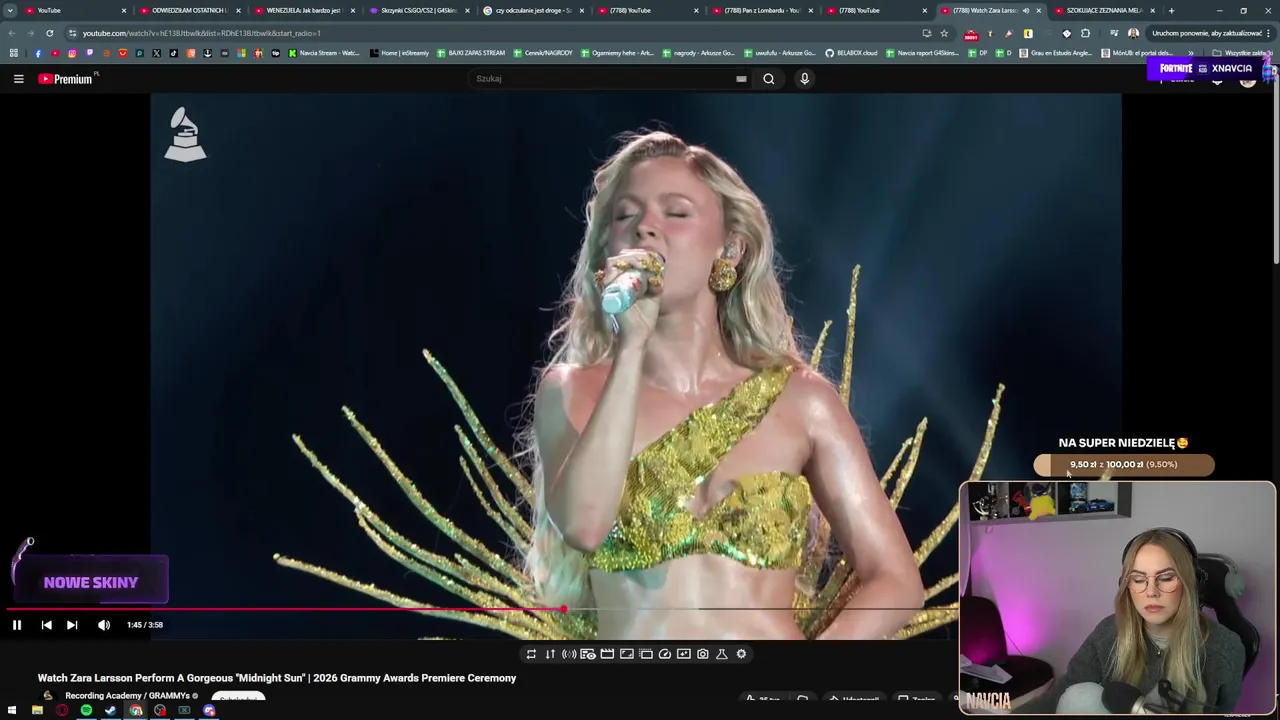The height and width of the screenshot is (720, 1280).
Task: Switch to czy odczulanie jest drogie tab
Action: point(533,10)
